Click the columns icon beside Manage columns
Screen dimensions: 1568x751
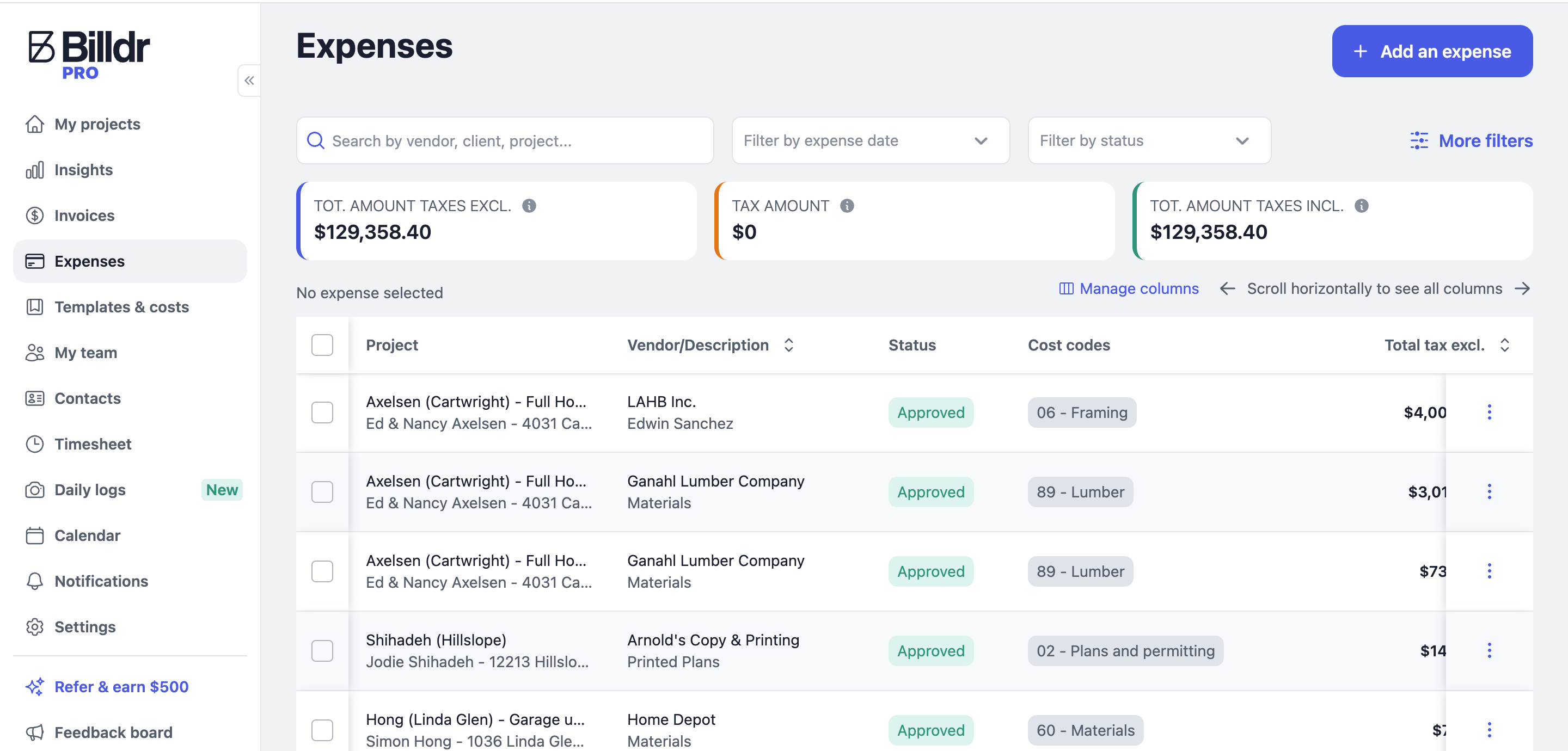pos(1066,288)
